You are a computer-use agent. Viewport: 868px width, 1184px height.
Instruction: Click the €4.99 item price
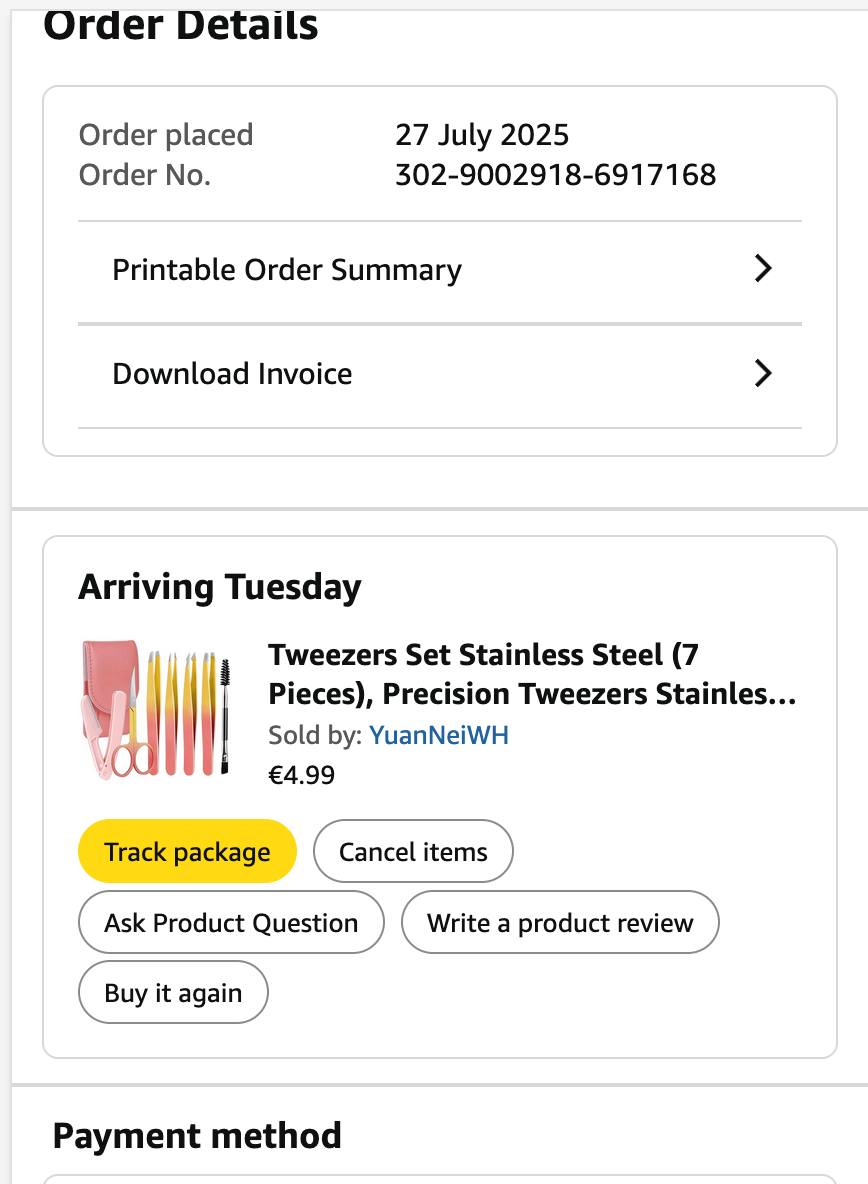tap(301, 775)
